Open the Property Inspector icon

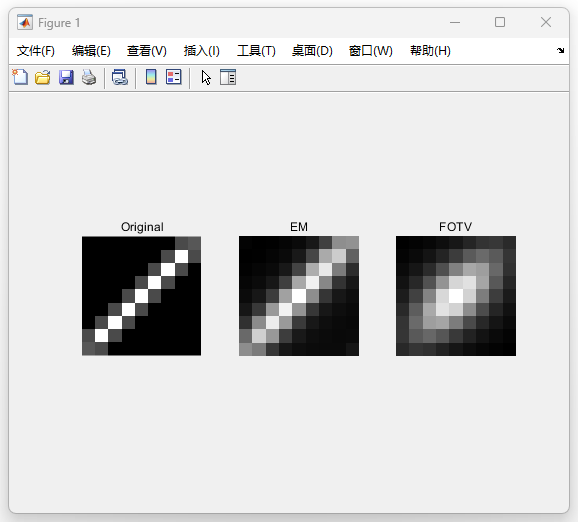pyautogui.click(x=228, y=77)
